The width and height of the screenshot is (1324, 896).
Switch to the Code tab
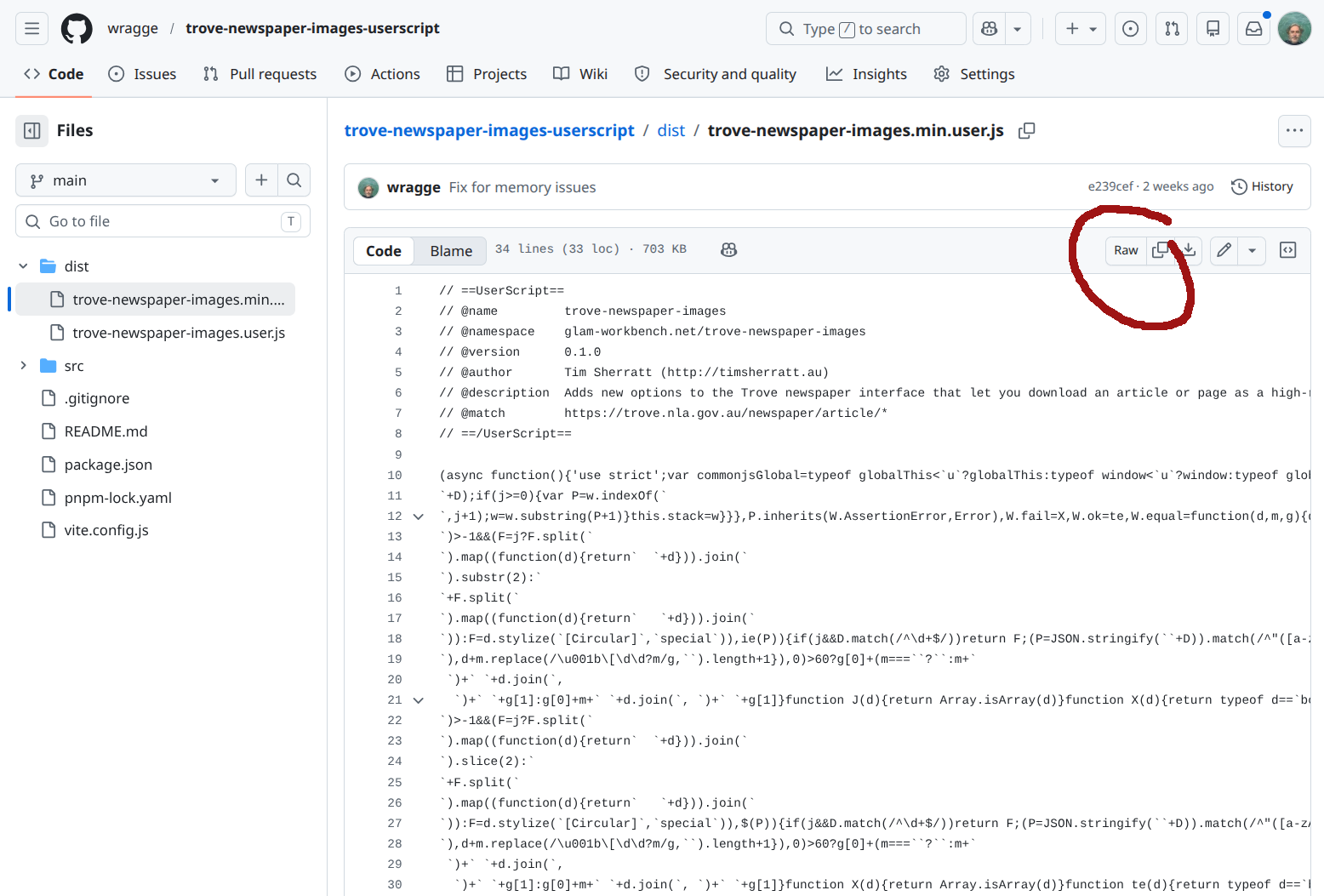point(54,74)
